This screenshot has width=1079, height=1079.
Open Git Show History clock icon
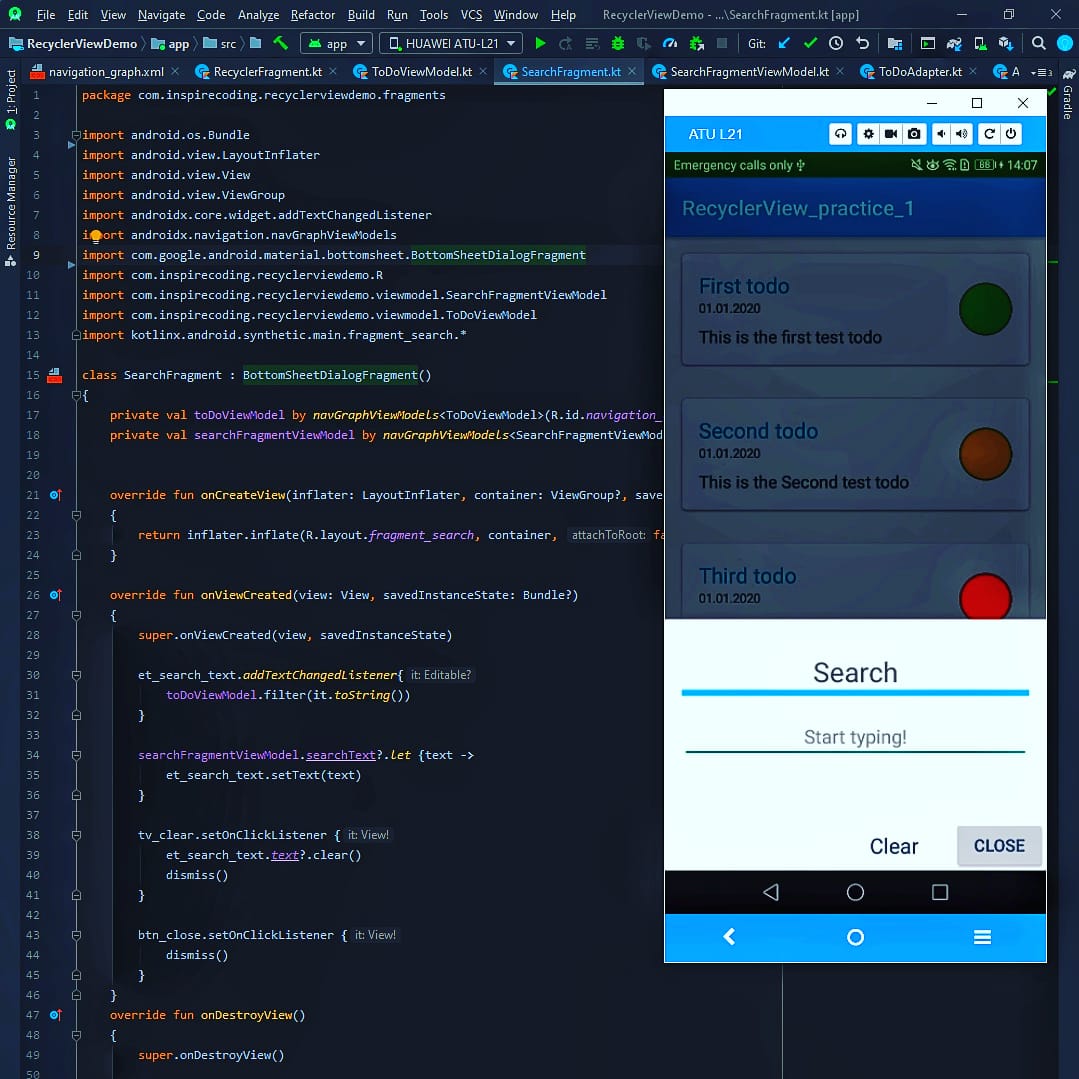(x=835, y=43)
